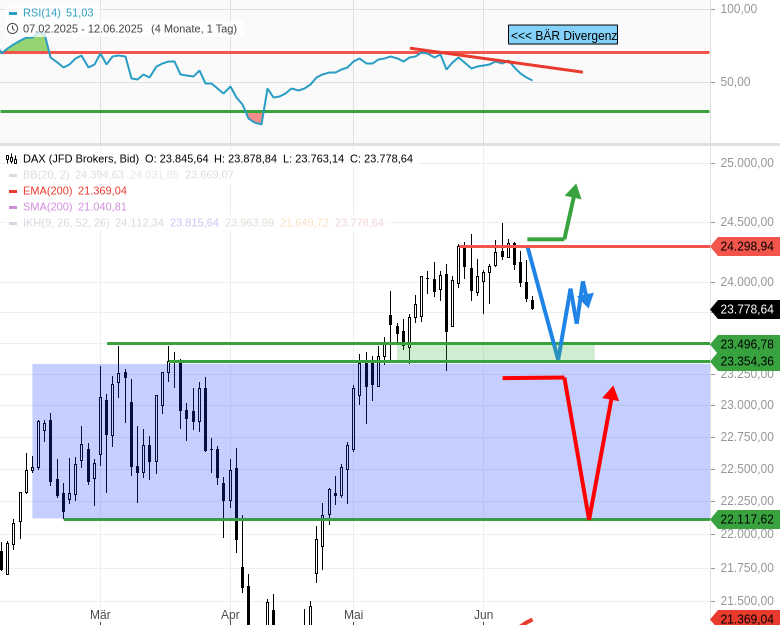
Task: Click the SMA(200) purple color marker
Action: 13,207
